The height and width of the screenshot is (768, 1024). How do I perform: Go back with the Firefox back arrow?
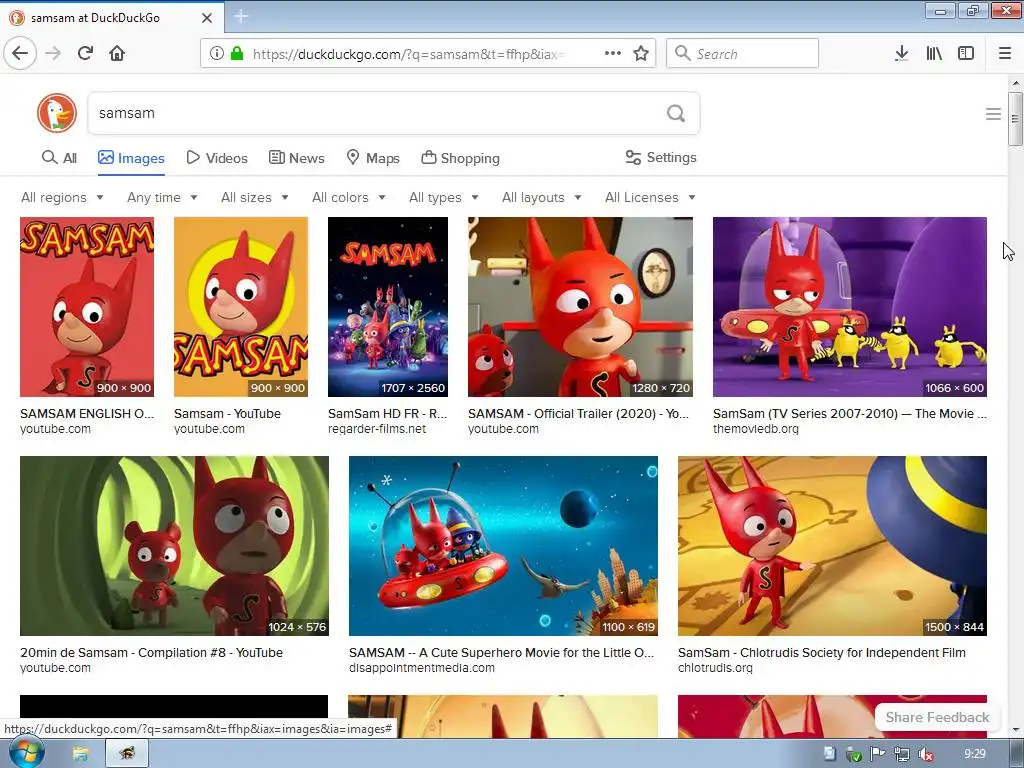tap(20, 53)
